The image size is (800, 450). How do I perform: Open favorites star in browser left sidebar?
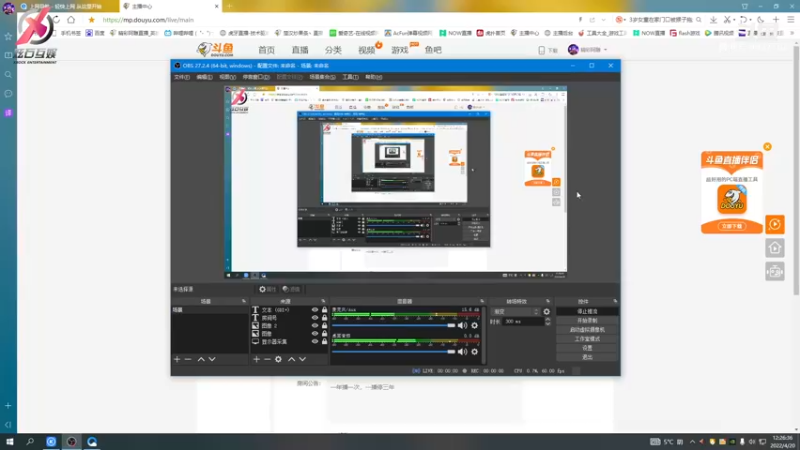(x=8, y=36)
